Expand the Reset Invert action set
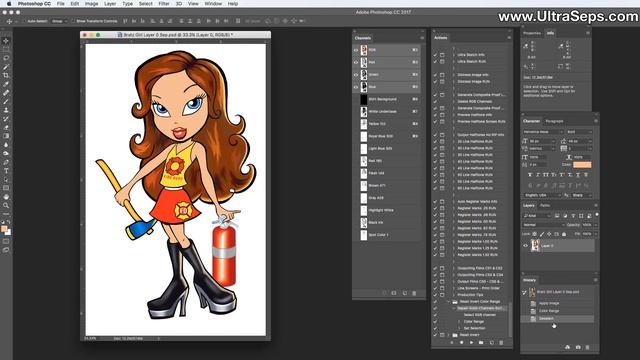The width and height of the screenshot is (640, 360). pyautogui.click(x=448, y=335)
